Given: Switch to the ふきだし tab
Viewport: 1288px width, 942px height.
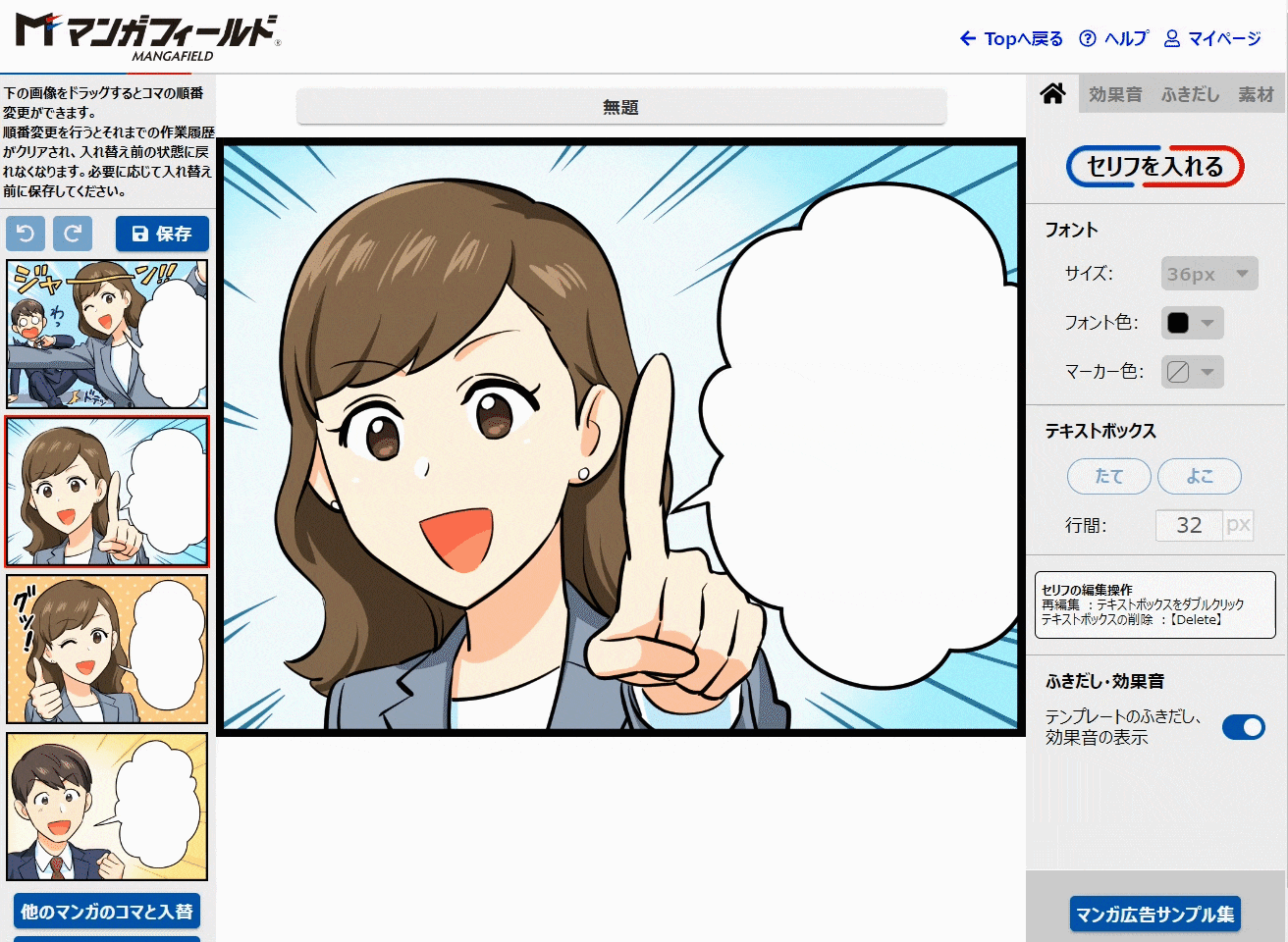Looking at the screenshot, I should pyautogui.click(x=1190, y=94).
